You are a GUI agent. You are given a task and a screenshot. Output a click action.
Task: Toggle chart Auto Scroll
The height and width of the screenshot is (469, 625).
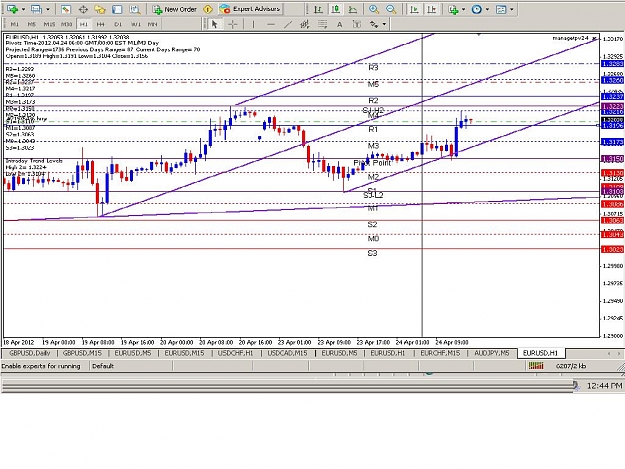click(415, 9)
